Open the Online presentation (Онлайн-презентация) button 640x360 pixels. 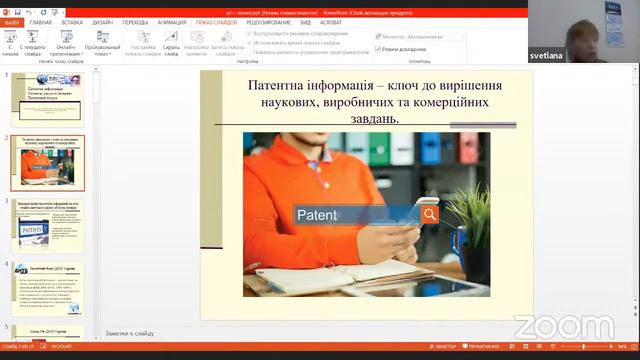click(66, 43)
